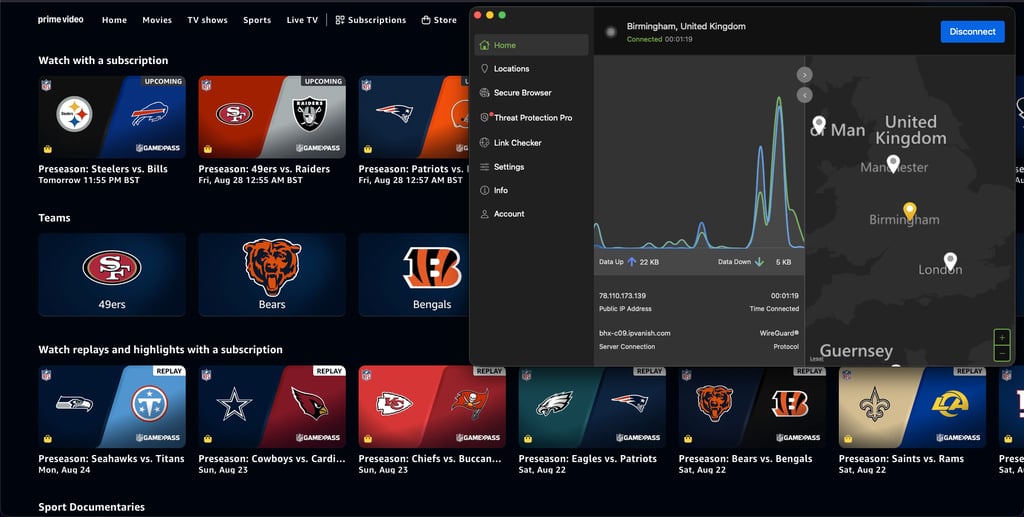Image resolution: width=1024 pixels, height=517 pixels.
Task: Open Preseason Steelers vs. Bills thumbnail
Action: (112, 117)
